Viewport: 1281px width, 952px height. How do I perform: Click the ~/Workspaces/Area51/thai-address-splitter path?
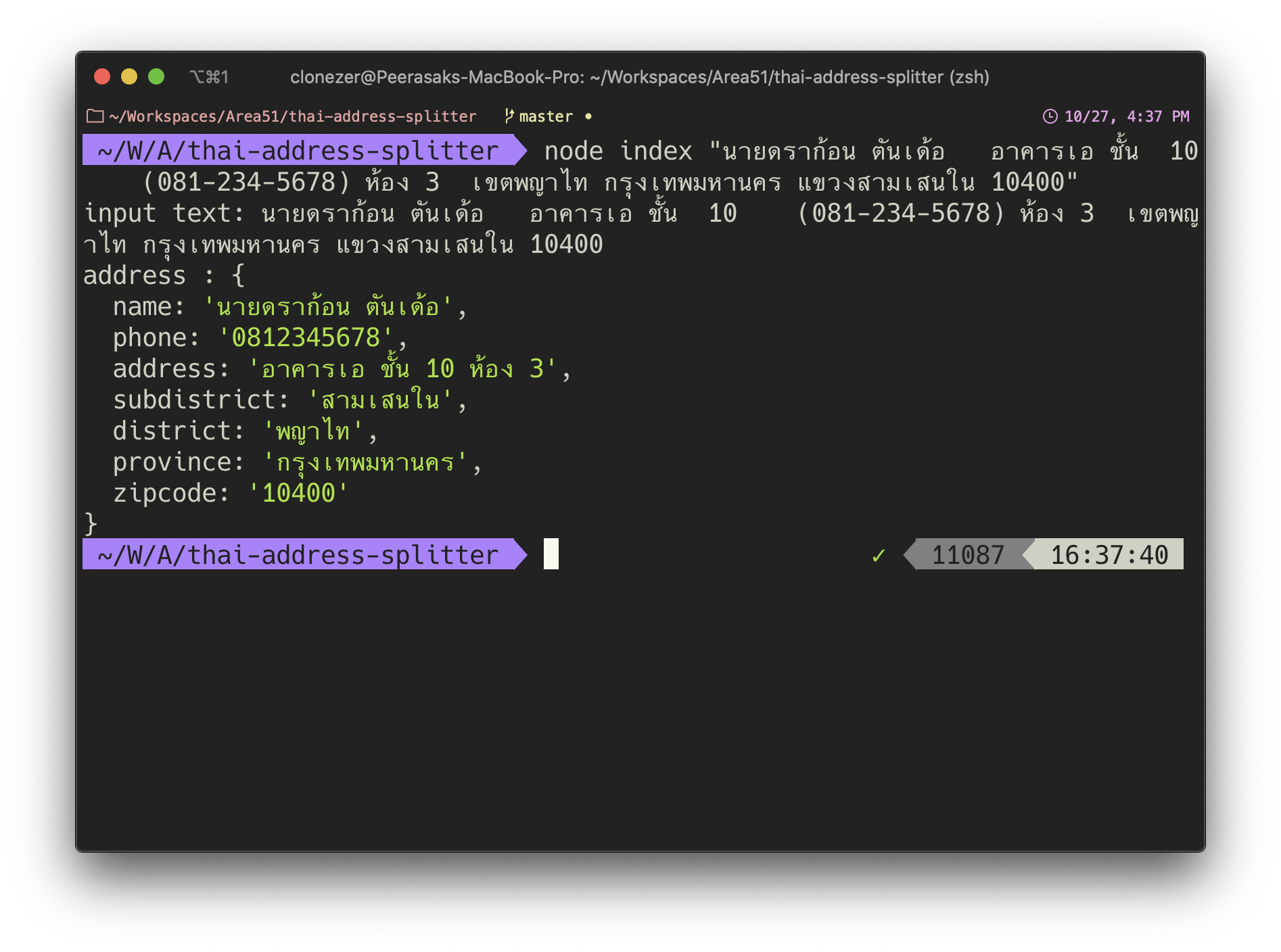pos(292,116)
